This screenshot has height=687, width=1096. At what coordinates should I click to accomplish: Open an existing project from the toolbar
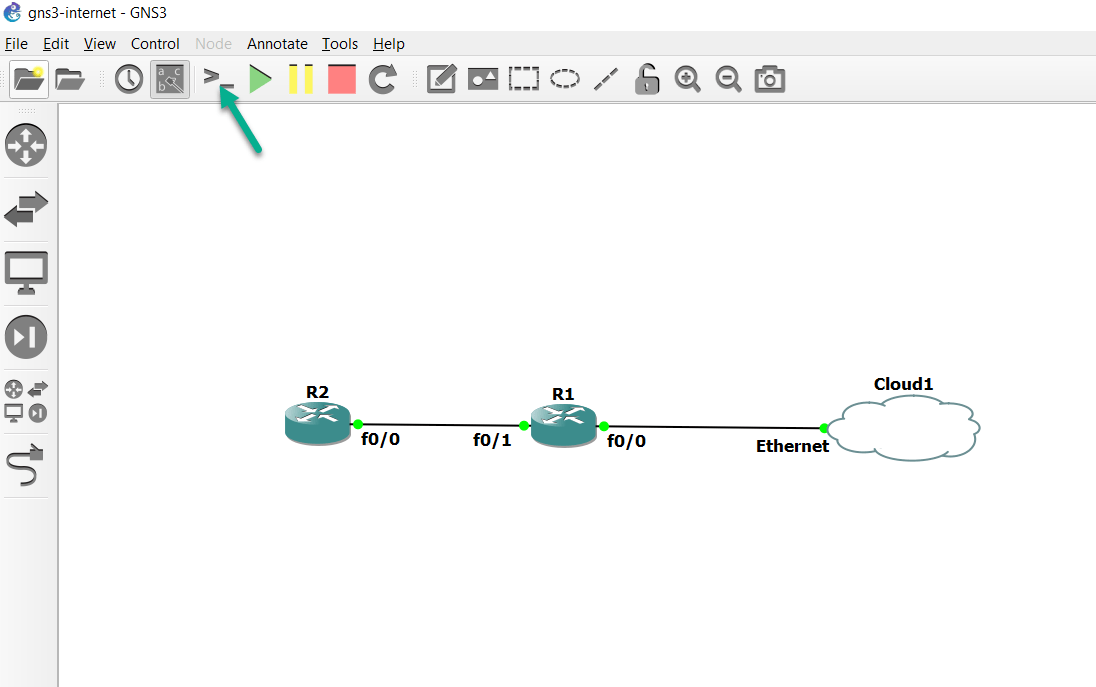[x=69, y=78]
